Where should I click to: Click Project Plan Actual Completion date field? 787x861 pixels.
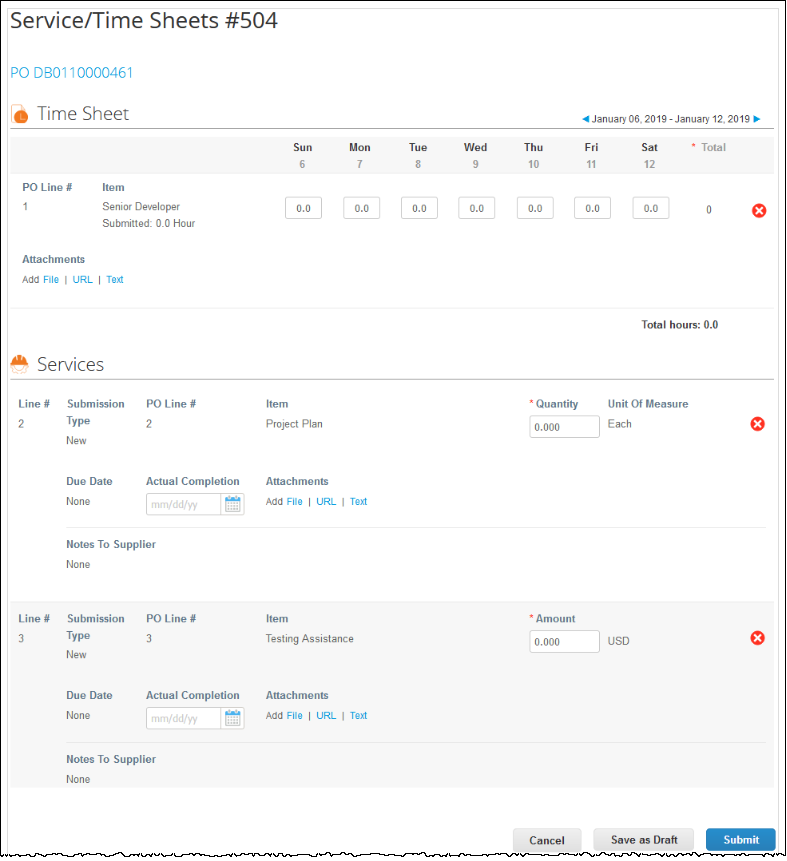tap(183, 504)
